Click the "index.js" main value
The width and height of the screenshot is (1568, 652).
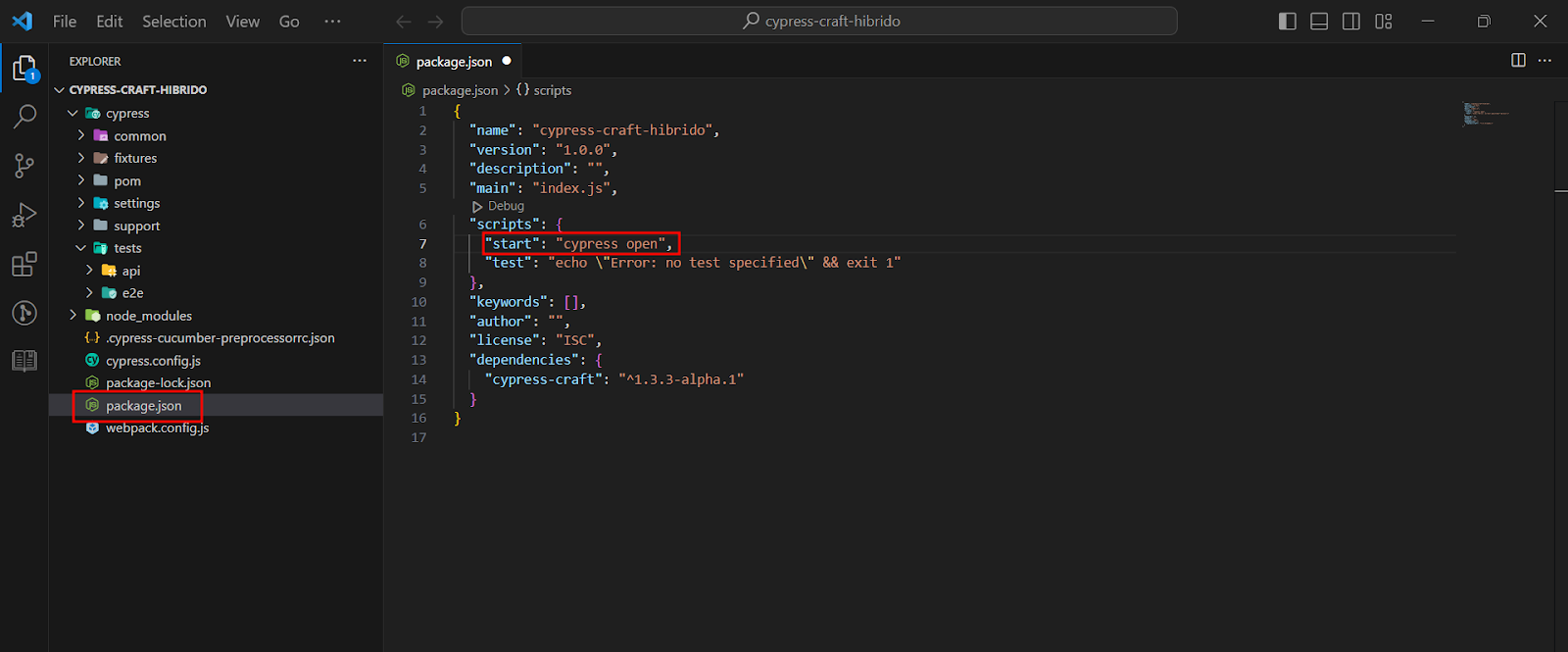coord(570,187)
